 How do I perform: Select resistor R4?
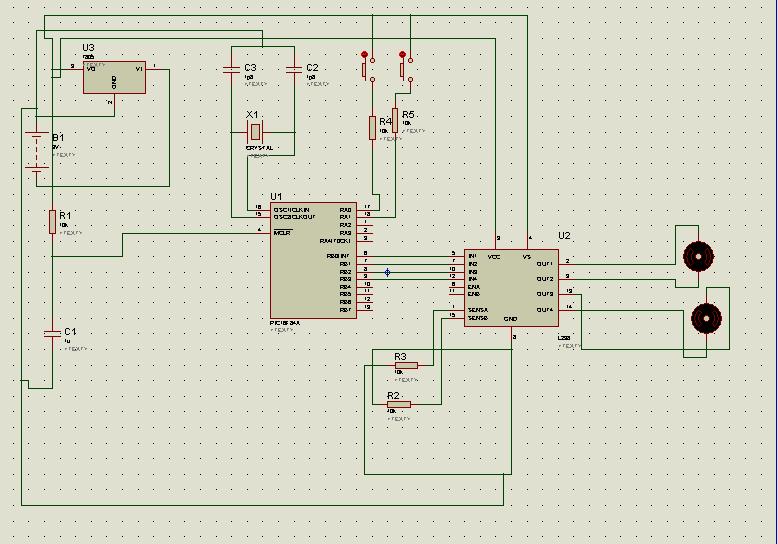372,128
